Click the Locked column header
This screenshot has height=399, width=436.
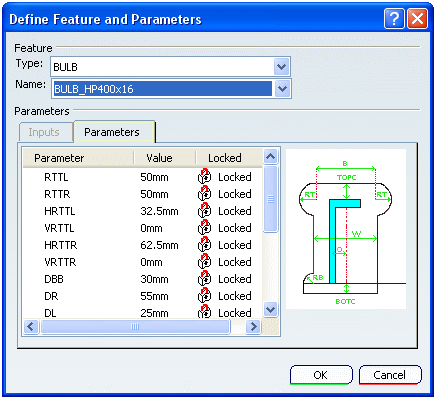click(229, 158)
